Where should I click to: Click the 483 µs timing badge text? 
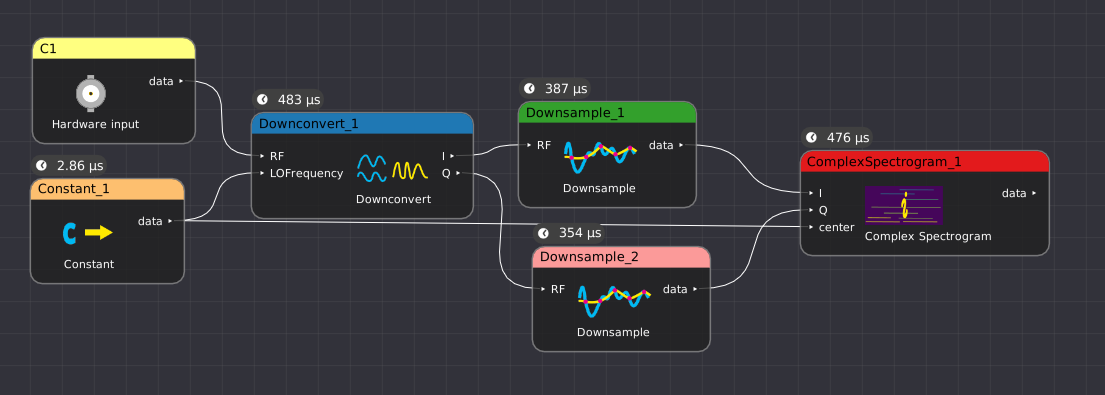[x=299, y=99]
